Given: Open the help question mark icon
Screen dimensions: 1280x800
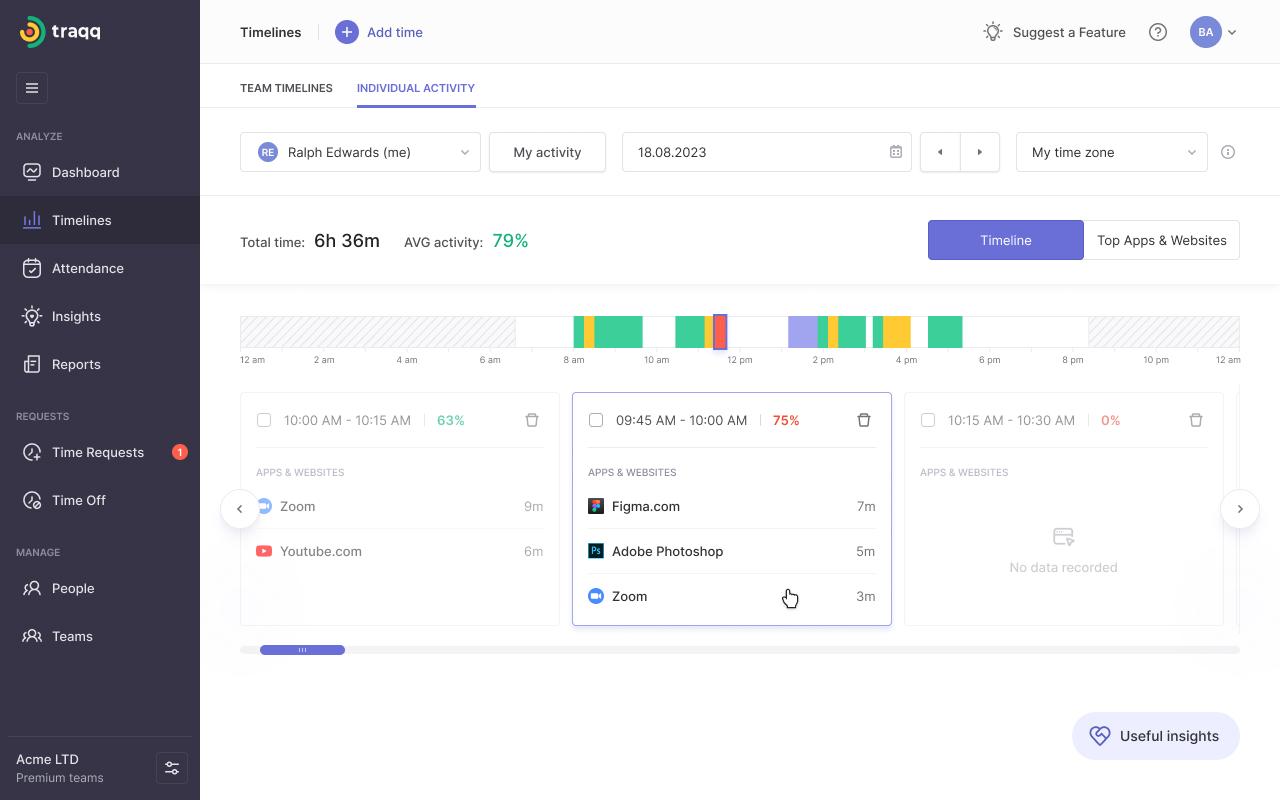Looking at the screenshot, I should tap(1158, 32).
